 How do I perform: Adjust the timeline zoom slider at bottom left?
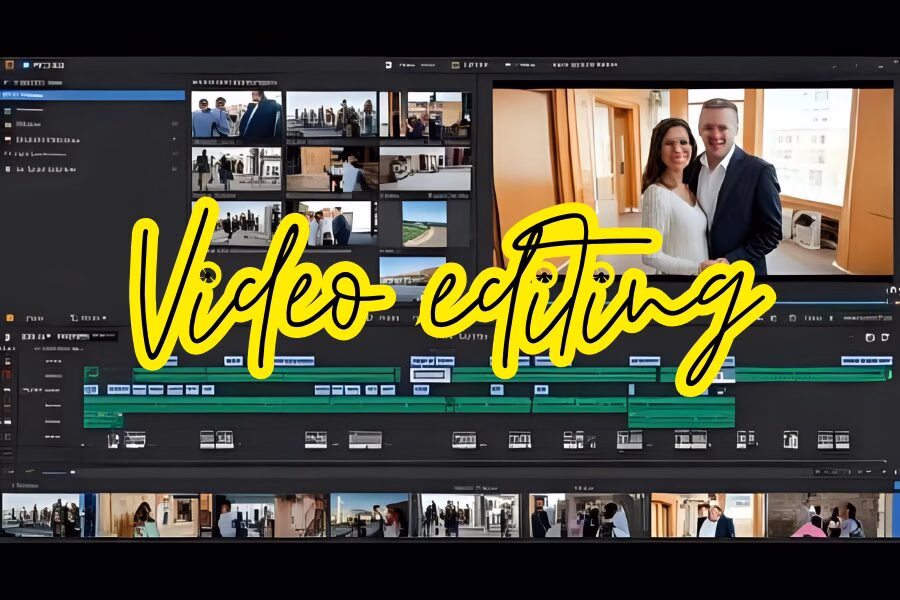(55, 472)
